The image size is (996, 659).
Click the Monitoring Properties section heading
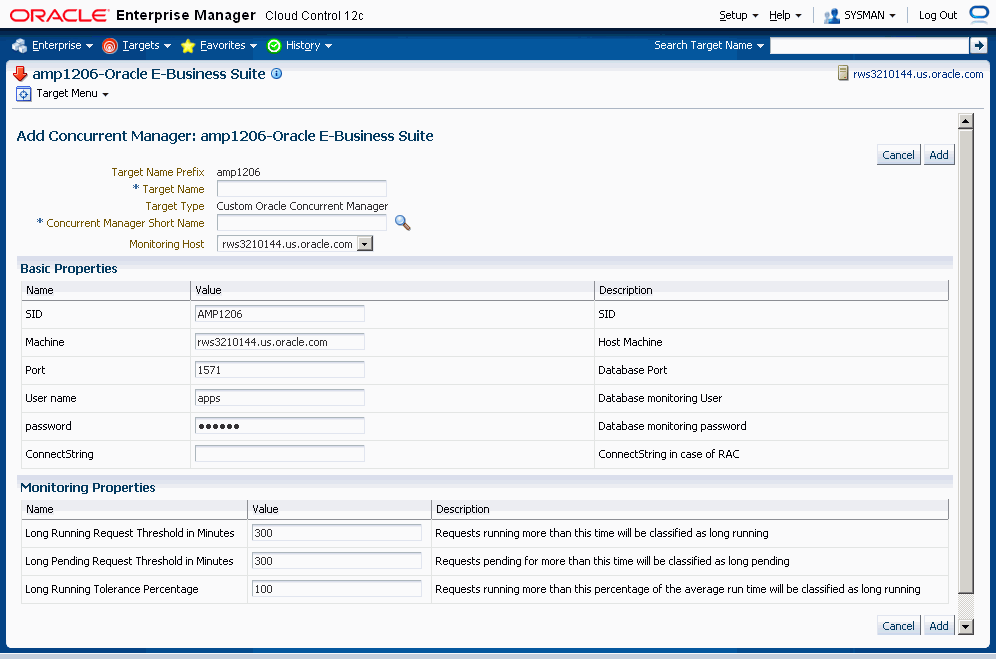pos(88,487)
